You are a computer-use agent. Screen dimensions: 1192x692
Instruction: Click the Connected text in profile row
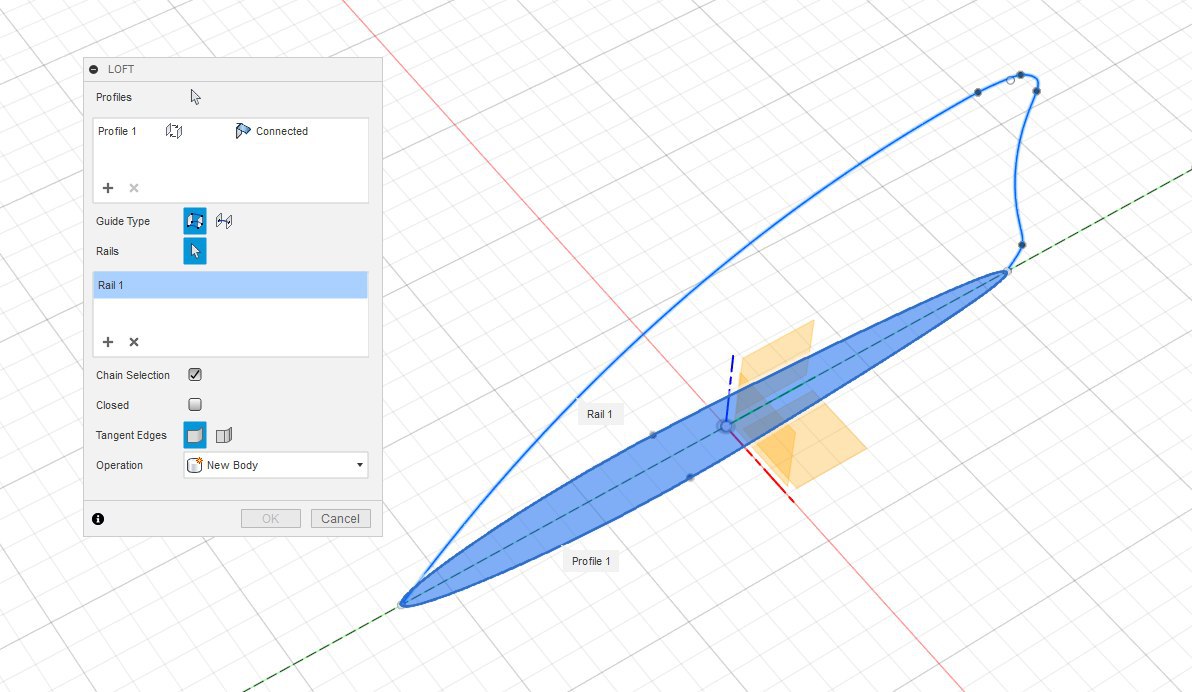[x=282, y=131]
